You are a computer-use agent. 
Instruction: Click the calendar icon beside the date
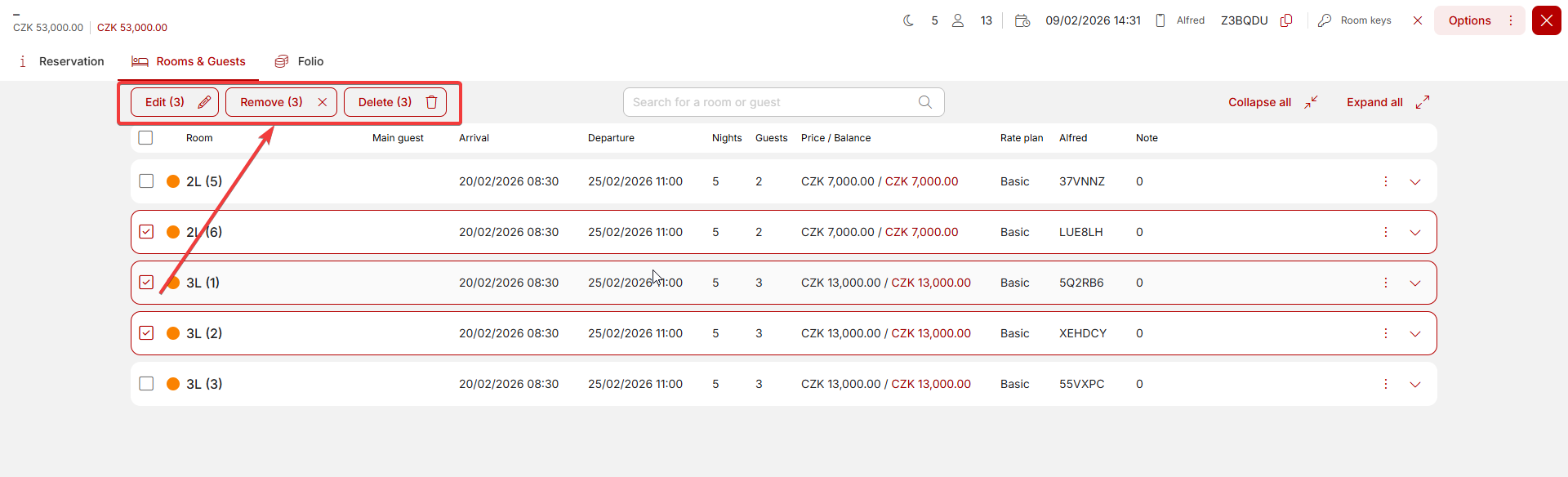[1022, 20]
